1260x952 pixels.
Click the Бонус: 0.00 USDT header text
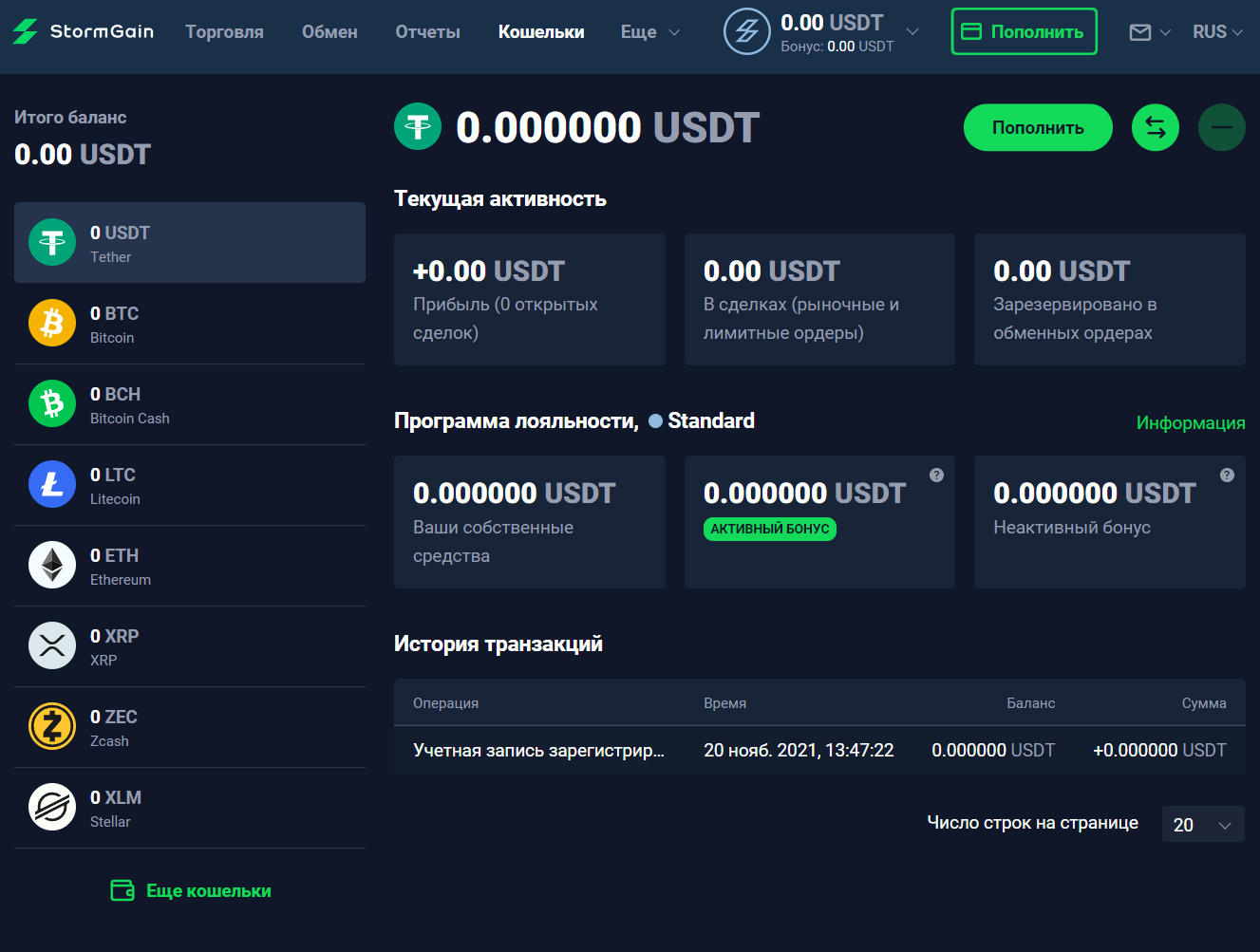point(837,46)
